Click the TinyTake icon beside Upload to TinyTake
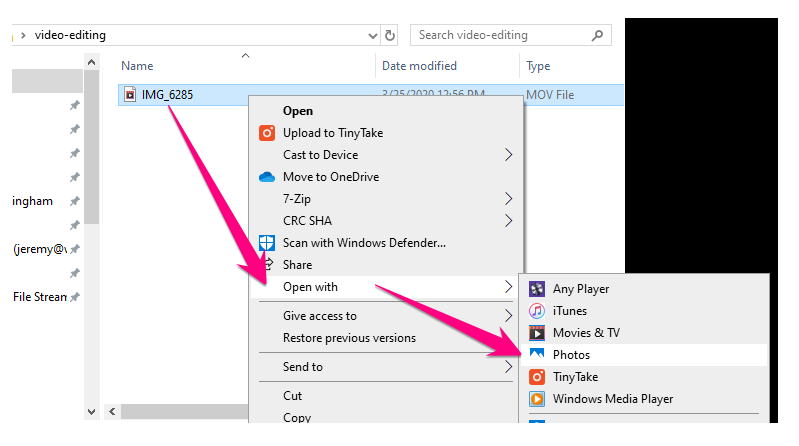This screenshot has width=799, height=446. (x=267, y=133)
